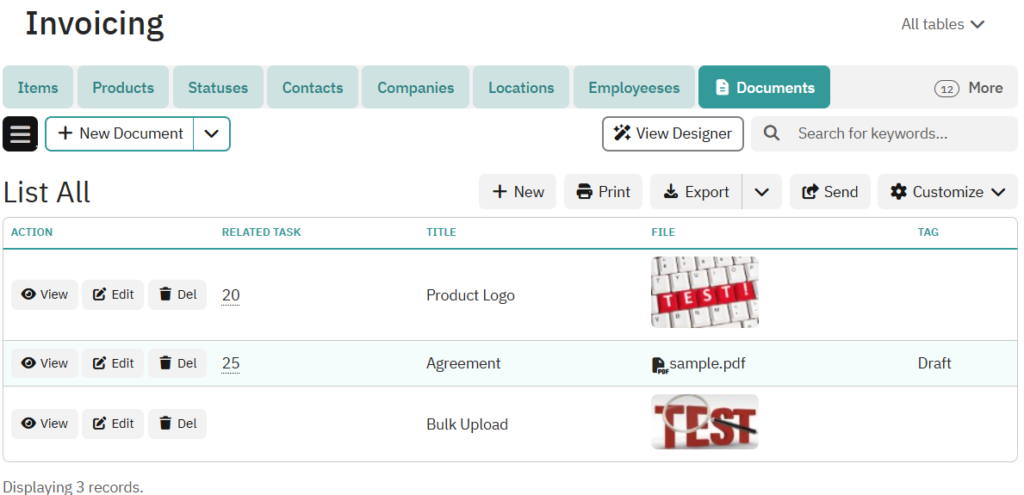Viewport: 1024px width, 495px height.
Task: Open related task 25 link
Action: point(231,364)
